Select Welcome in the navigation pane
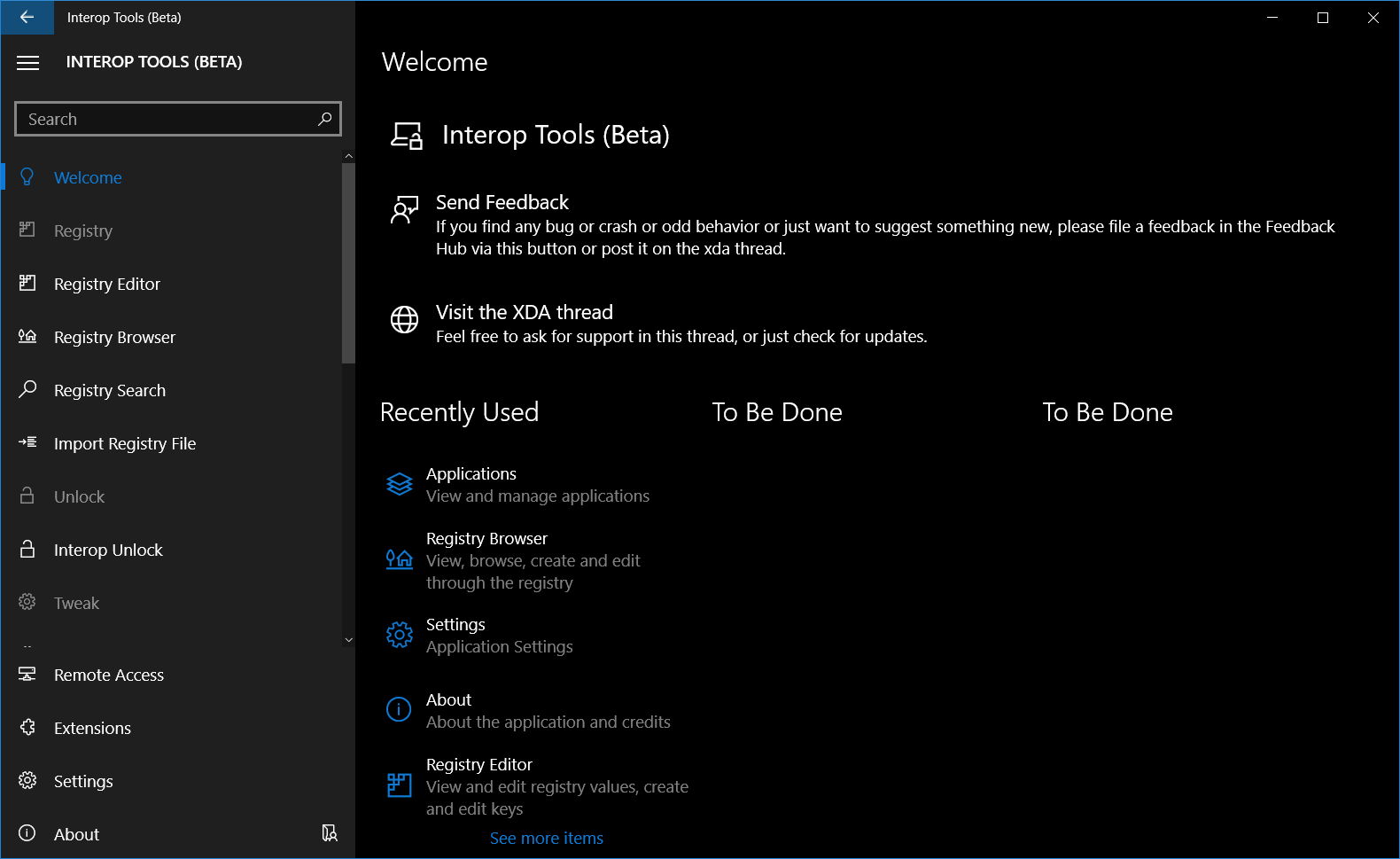 (171, 177)
